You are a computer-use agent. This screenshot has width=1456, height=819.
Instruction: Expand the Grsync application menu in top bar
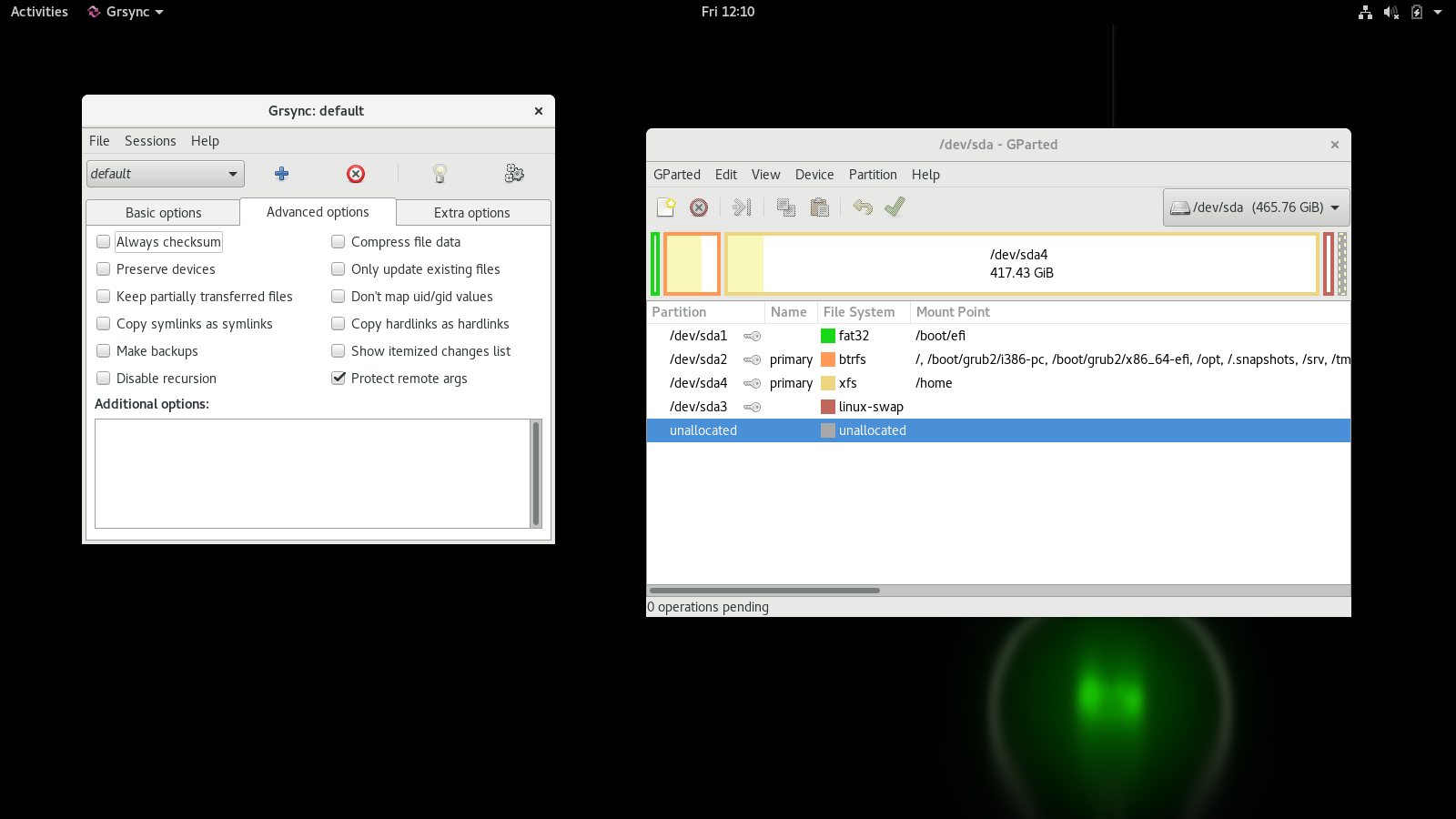pyautogui.click(x=126, y=12)
